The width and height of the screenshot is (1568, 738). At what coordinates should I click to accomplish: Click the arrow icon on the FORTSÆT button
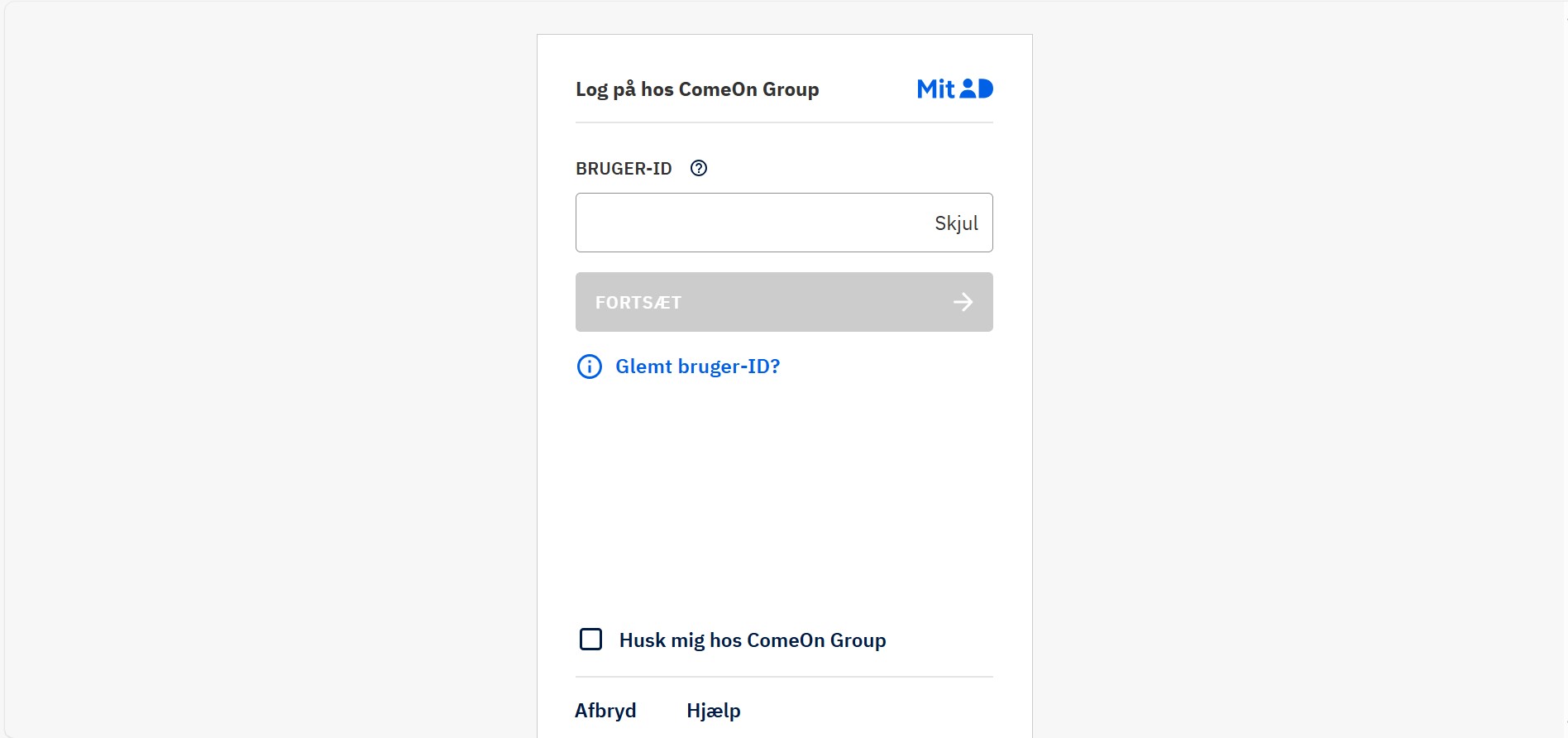963,302
